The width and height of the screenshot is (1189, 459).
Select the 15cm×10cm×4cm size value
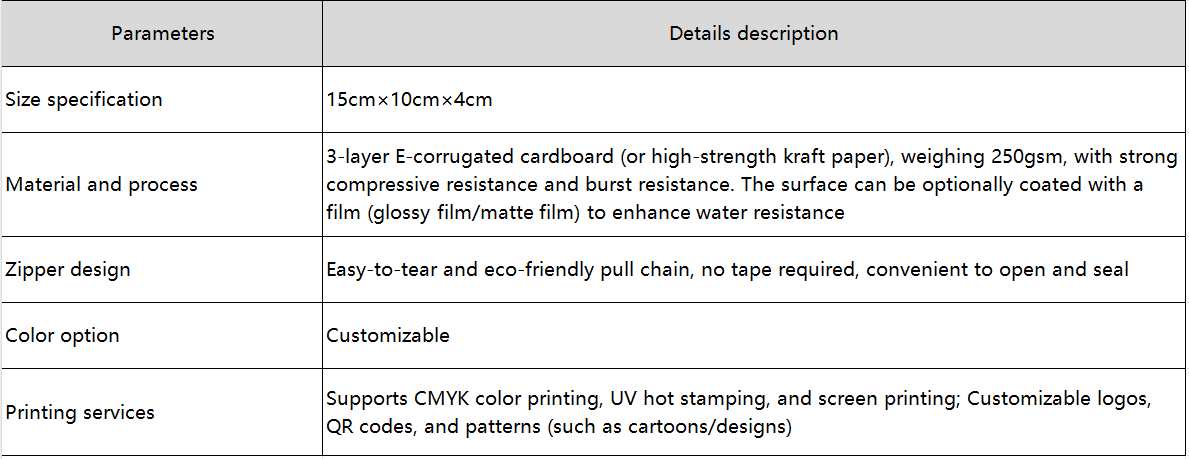[x=409, y=100]
